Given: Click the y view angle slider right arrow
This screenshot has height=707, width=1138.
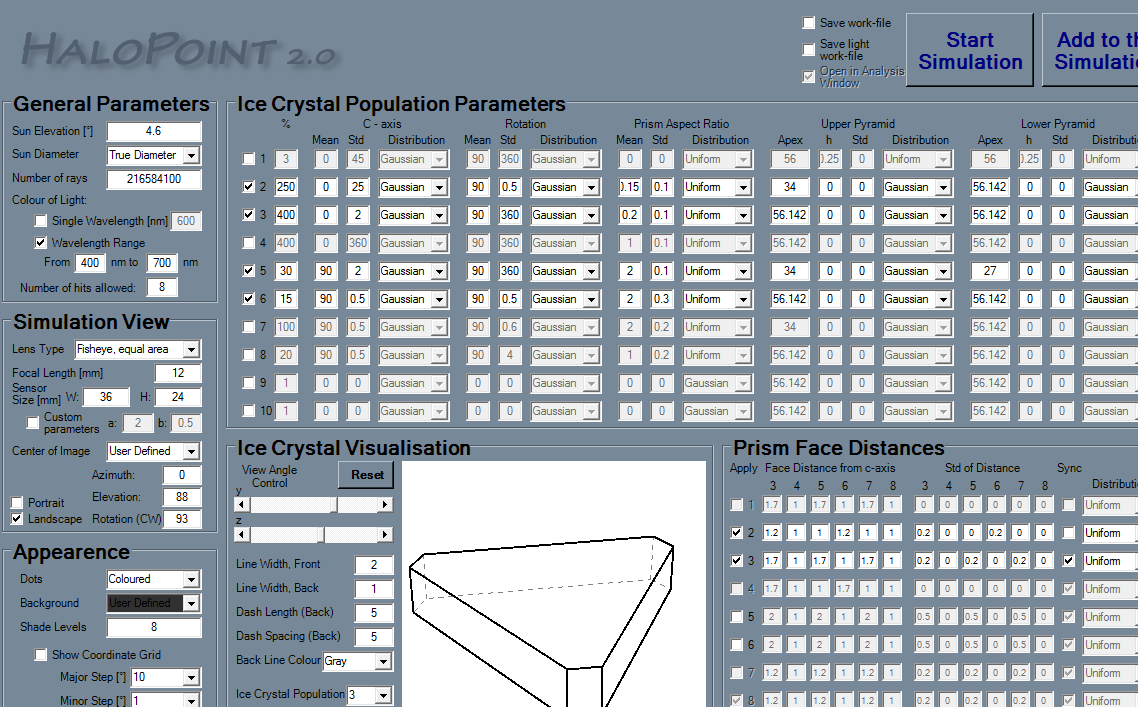Looking at the screenshot, I should click(385, 504).
